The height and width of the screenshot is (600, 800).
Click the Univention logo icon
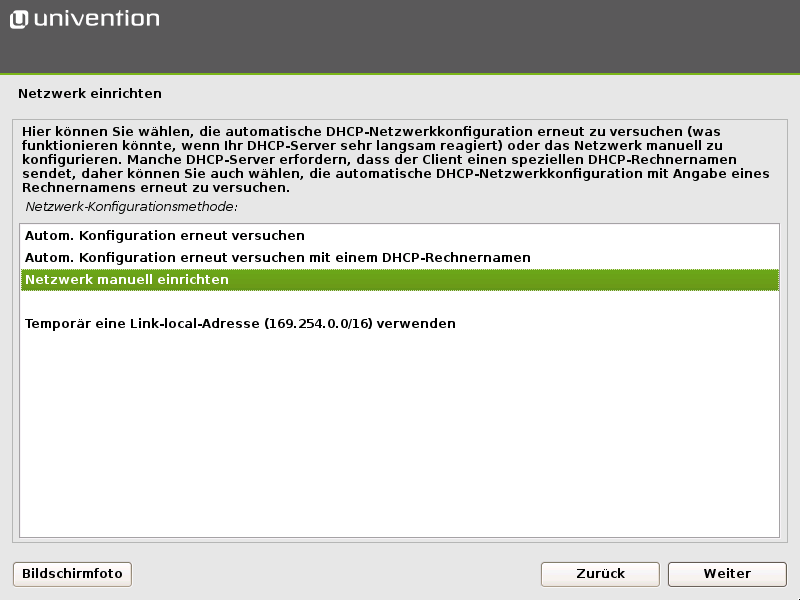click(19, 19)
